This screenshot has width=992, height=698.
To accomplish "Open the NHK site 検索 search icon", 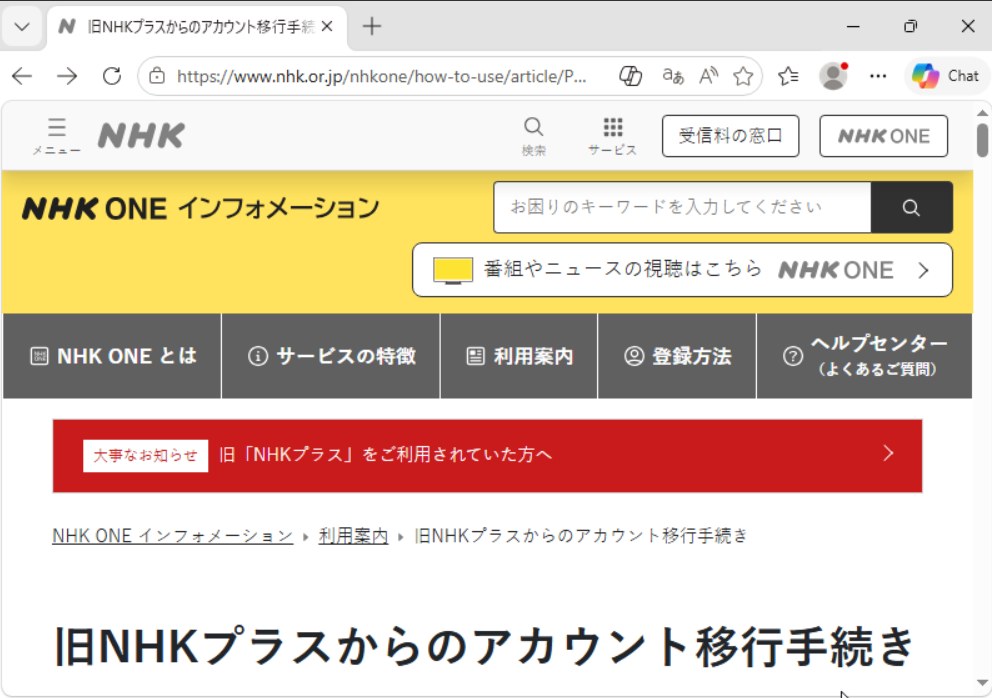I will pos(533,136).
